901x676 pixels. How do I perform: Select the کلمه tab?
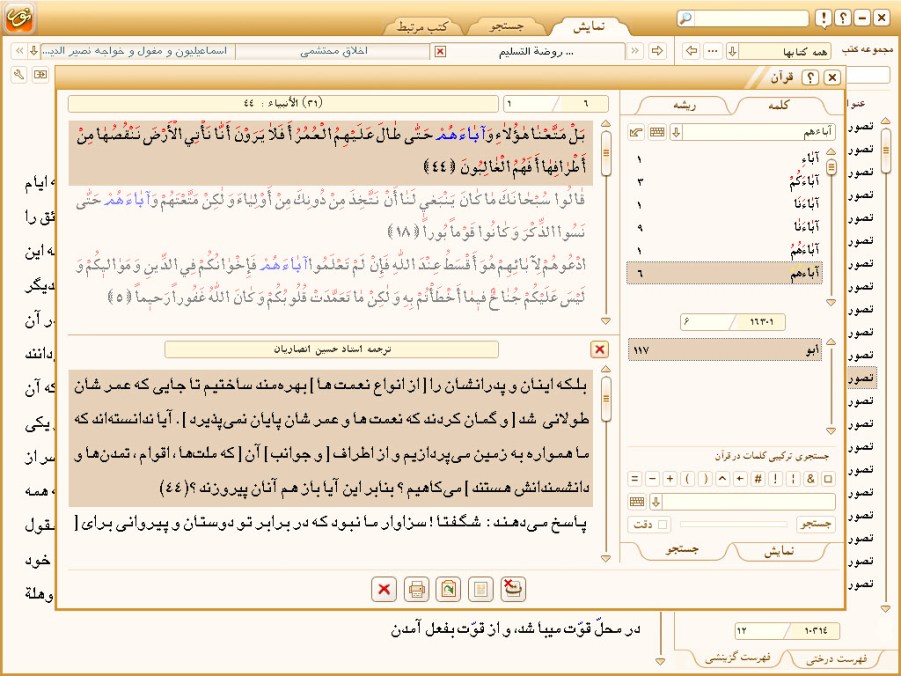click(779, 106)
